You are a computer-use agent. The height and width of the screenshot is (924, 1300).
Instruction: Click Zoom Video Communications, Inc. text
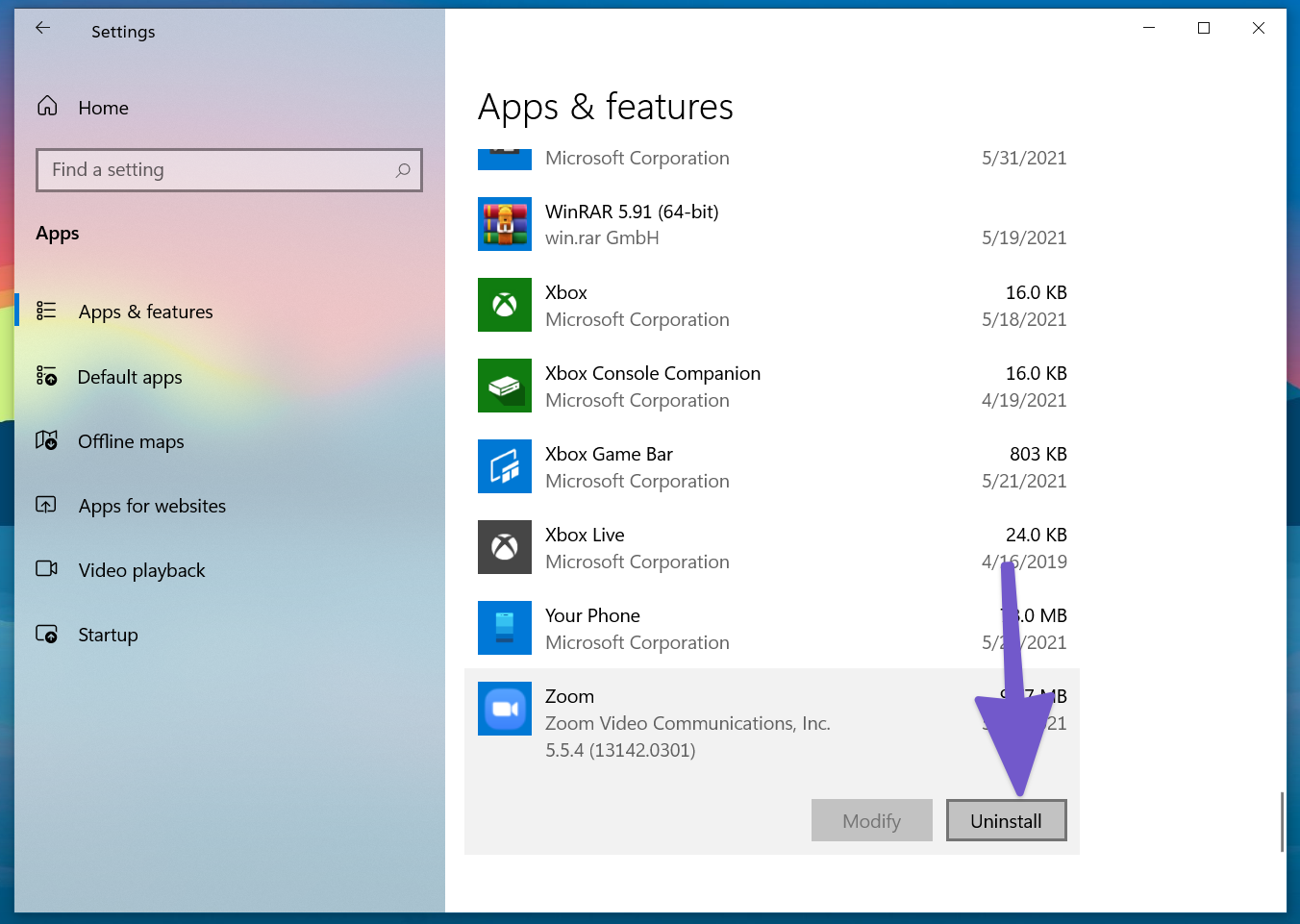point(687,723)
